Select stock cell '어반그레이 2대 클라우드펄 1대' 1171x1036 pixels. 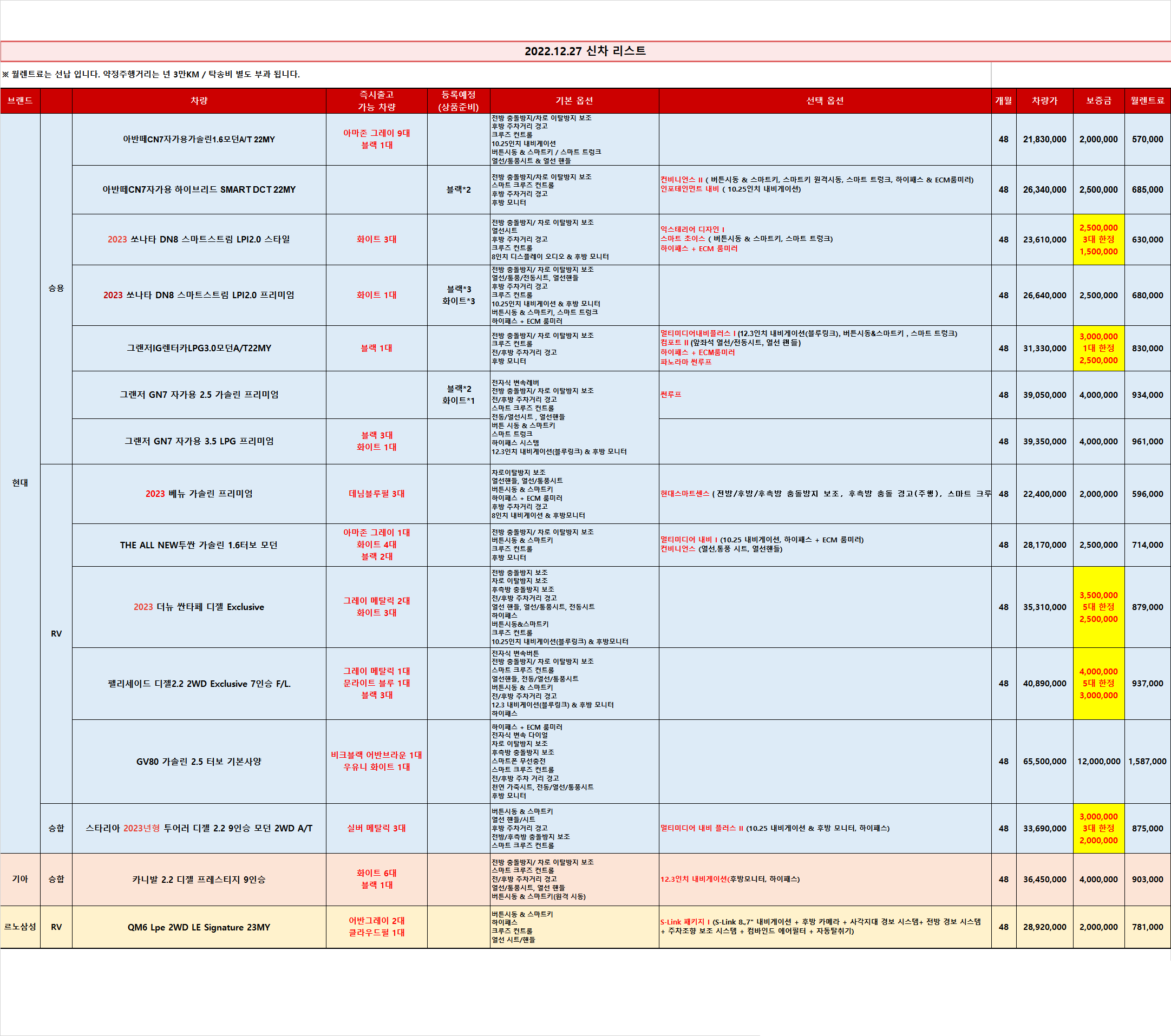[x=376, y=927]
